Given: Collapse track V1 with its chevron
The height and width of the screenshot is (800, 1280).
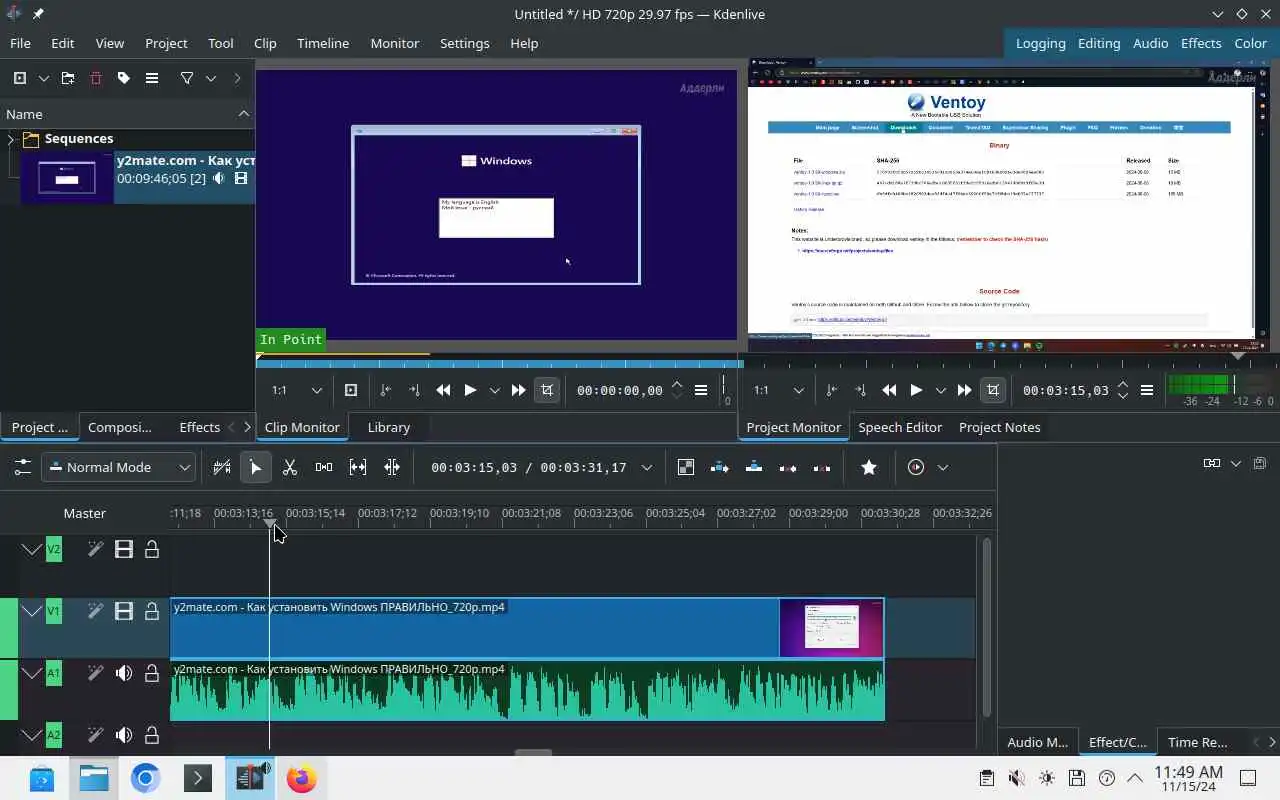Looking at the screenshot, I should pyautogui.click(x=32, y=611).
